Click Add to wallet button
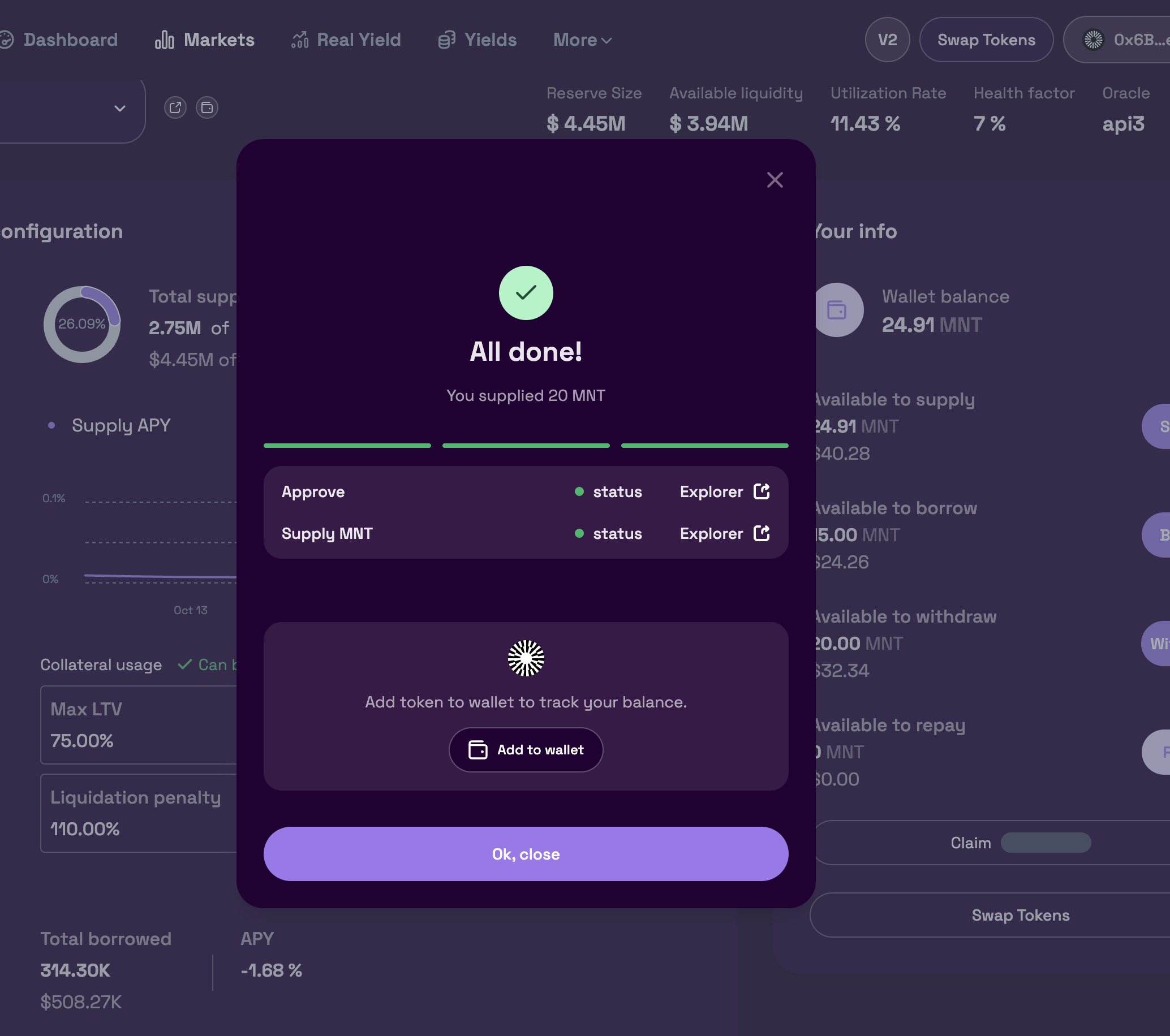The image size is (1170, 1036). point(526,749)
